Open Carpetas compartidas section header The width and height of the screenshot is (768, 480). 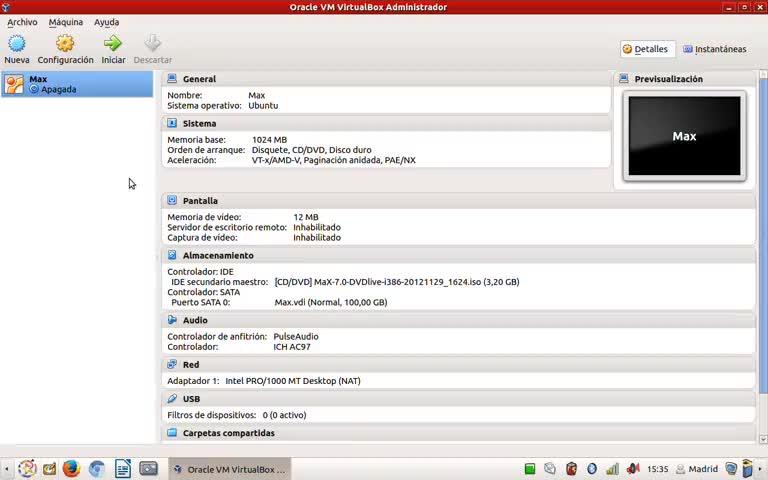pos(228,433)
